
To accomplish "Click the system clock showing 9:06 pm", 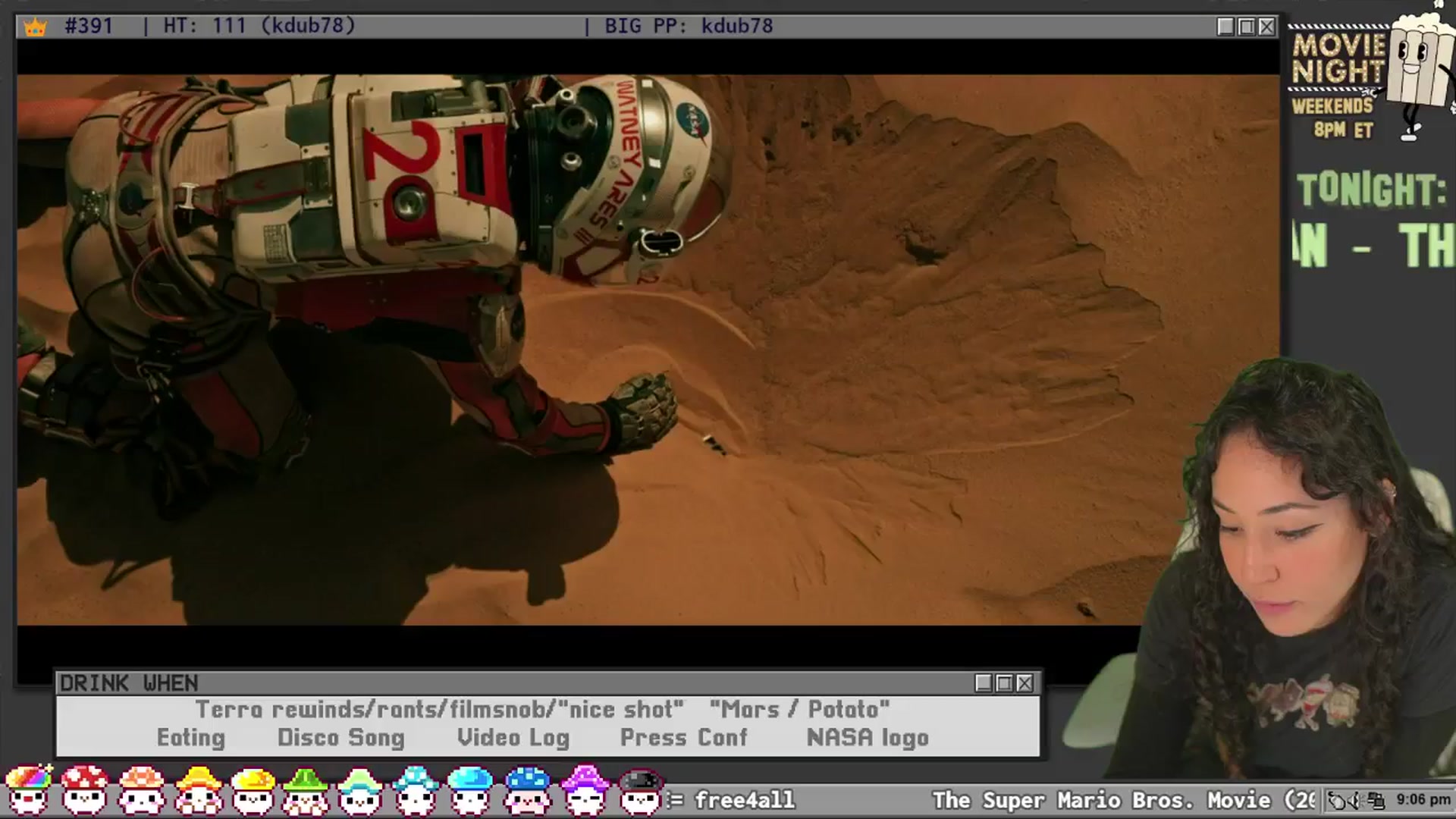I will 1423,800.
